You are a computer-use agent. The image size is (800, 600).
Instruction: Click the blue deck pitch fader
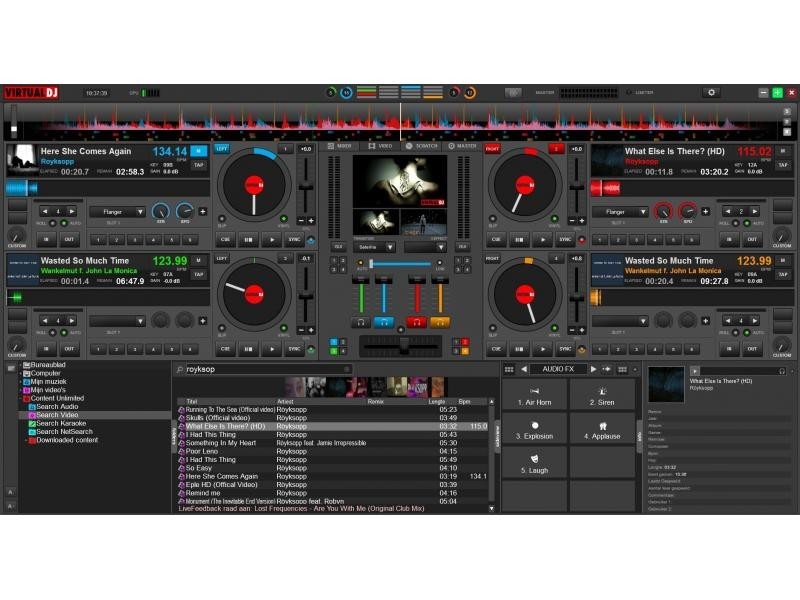pos(306,188)
